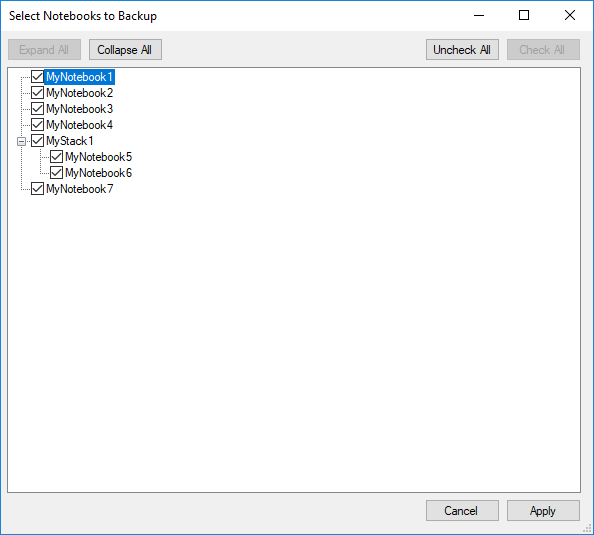Uncheck the MyNotebook6 checkbox
The image size is (594, 535).
[x=56, y=173]
